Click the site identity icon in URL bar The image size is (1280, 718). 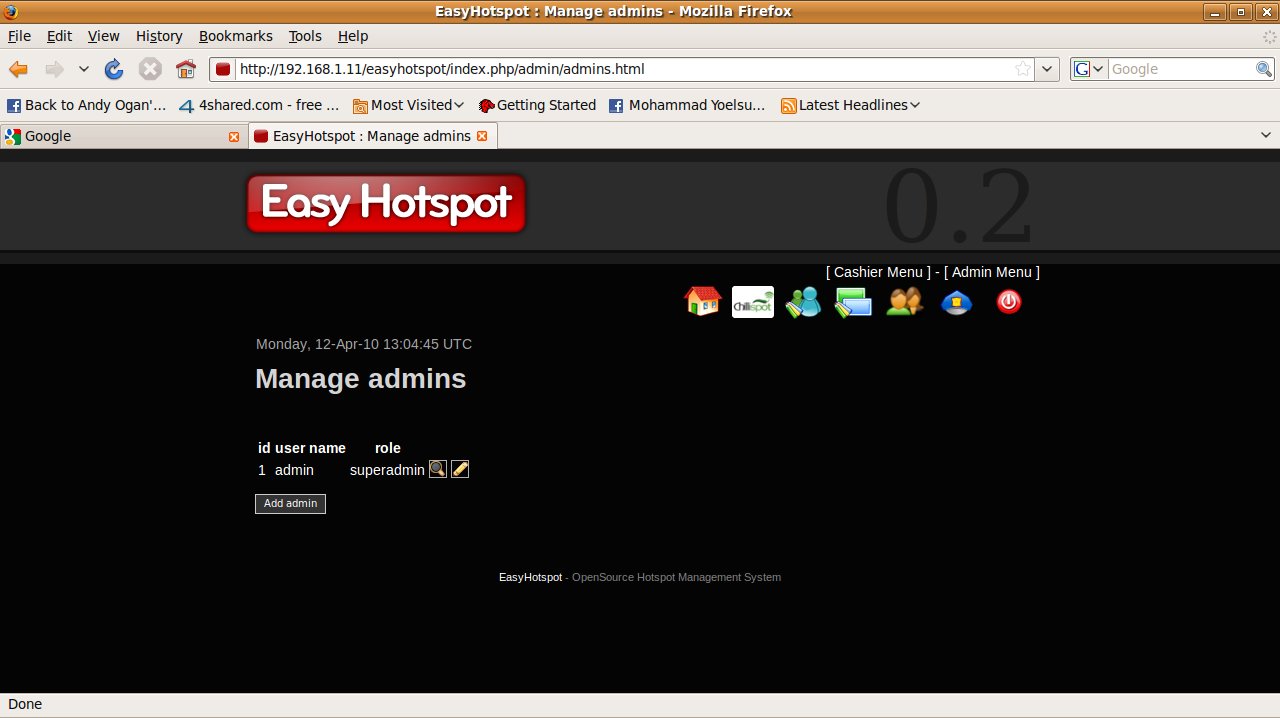(223, 69)
